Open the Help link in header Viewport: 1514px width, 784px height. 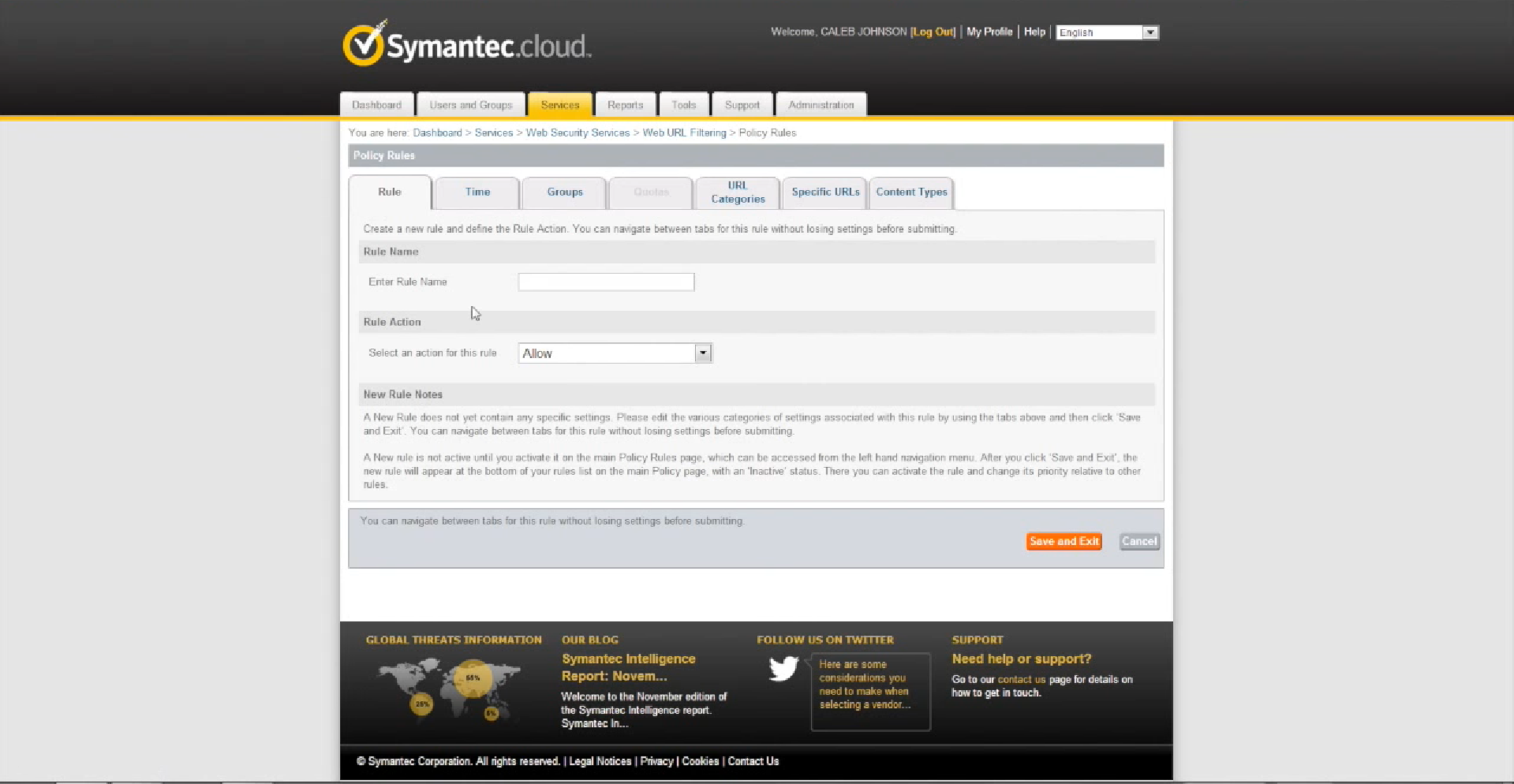point(1034,32)
